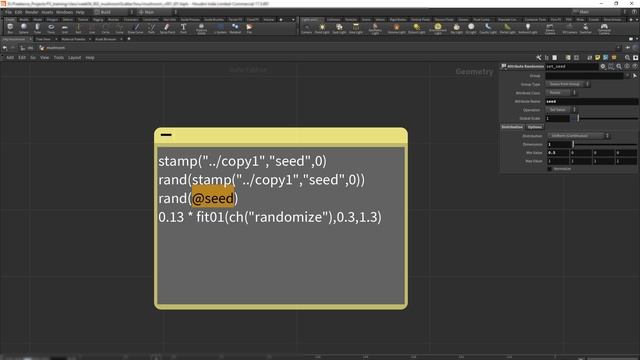This screenshot has height=360, width=640.
Task: Select the Distribution parameter tab
Action: [x=512, y=127]
